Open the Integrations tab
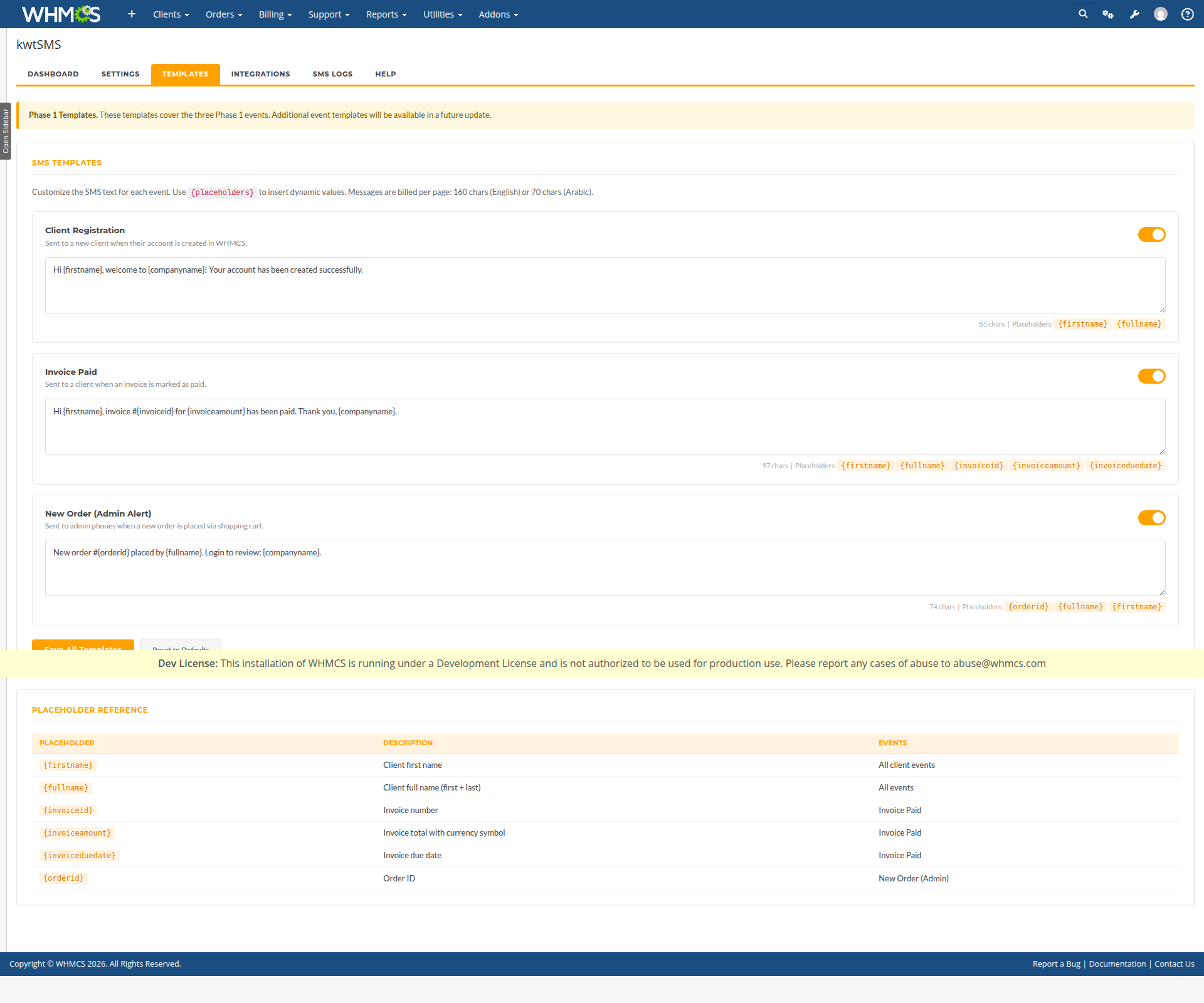Image resolution: width=1204 pixels, height=1003 pixels. click(x=260, y=74)
